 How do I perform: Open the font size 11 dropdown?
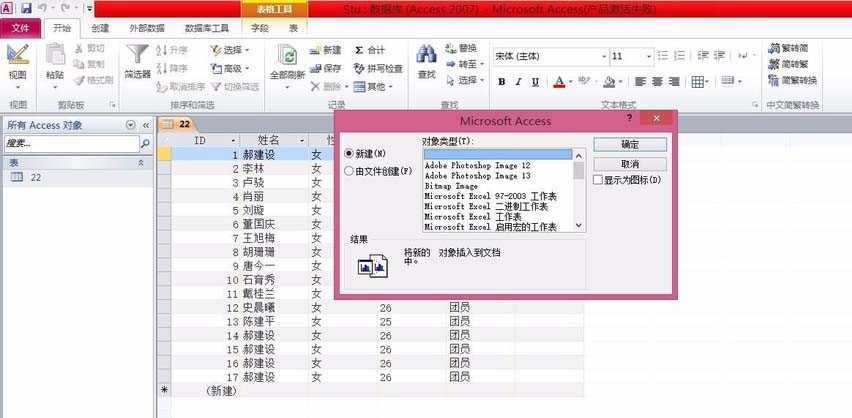tap(648, 57)
